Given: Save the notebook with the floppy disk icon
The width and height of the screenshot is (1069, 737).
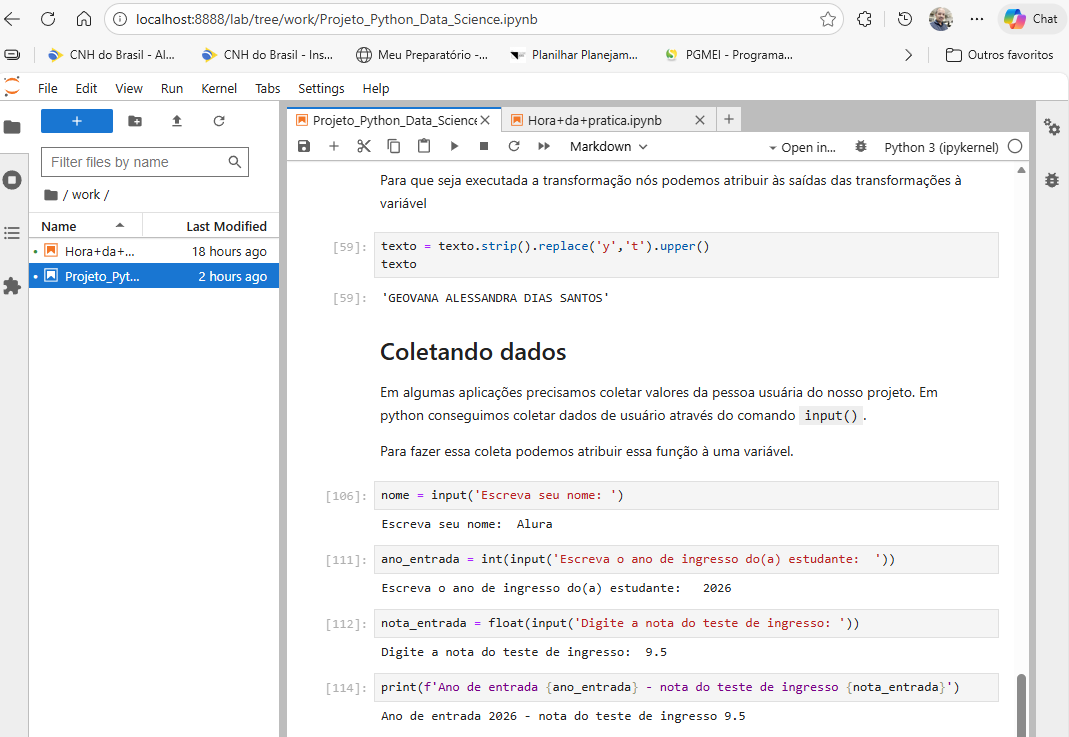Looking at the screenshot, I should point(304,146).
